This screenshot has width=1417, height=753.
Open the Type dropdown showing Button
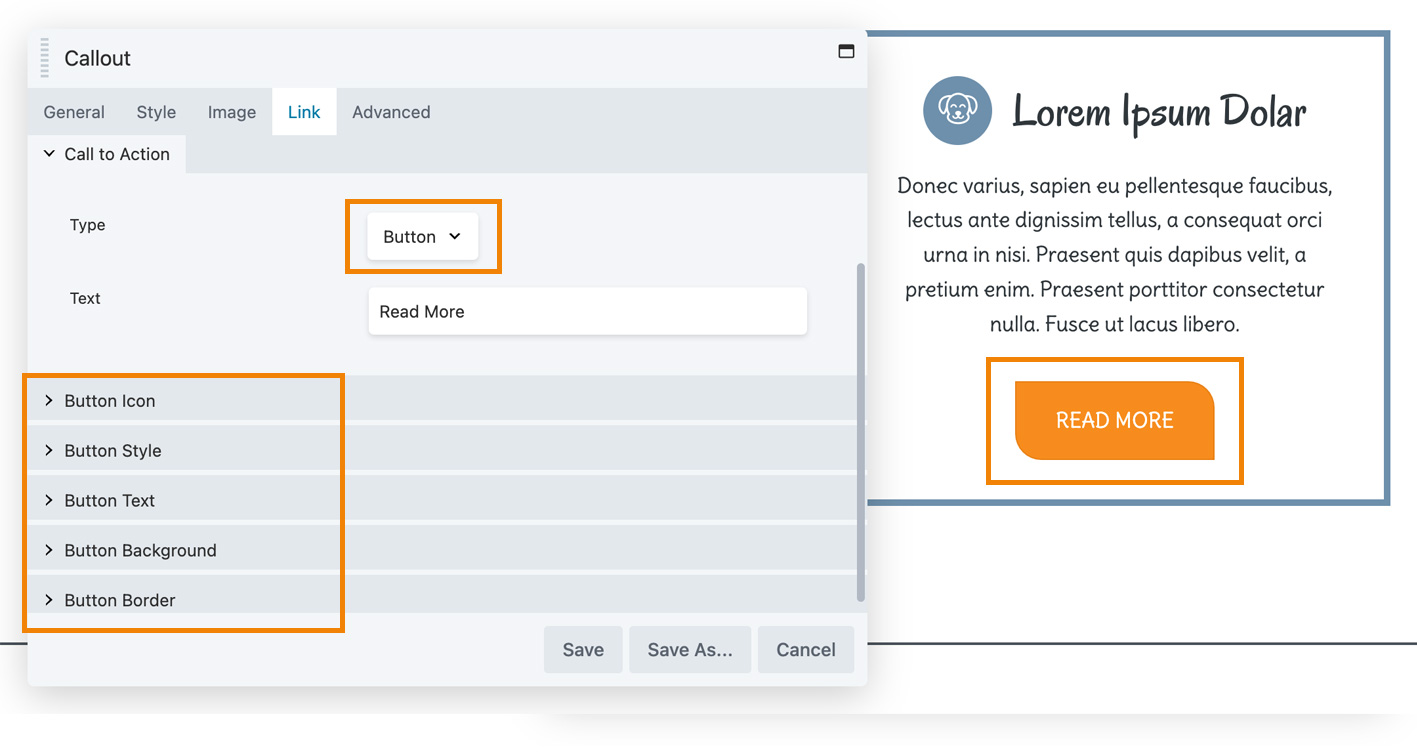pos(422,237)
